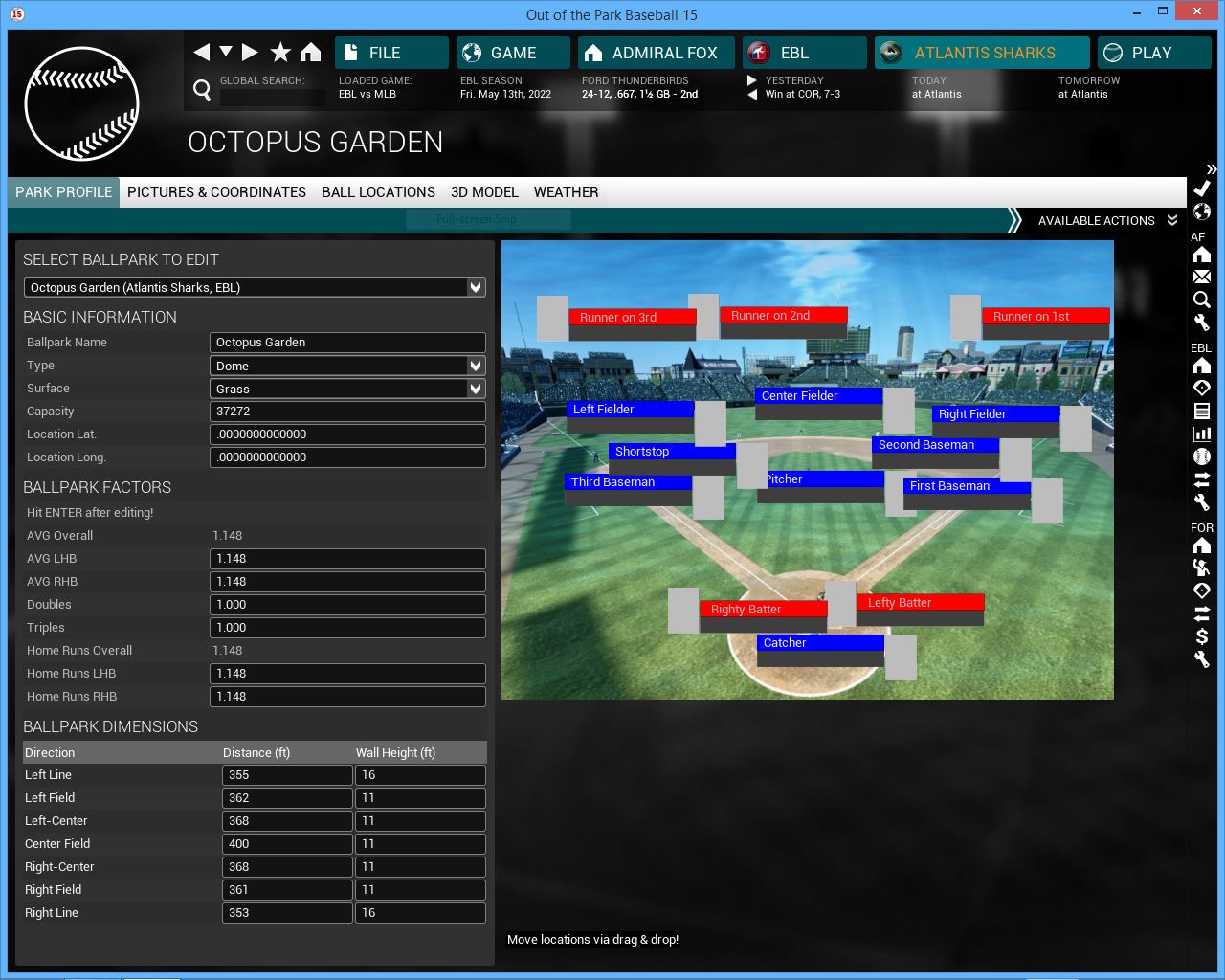Click the EBL section baseball icon
The width and height of the screenshot is (1225, 980).
[x=1202, y=457]
